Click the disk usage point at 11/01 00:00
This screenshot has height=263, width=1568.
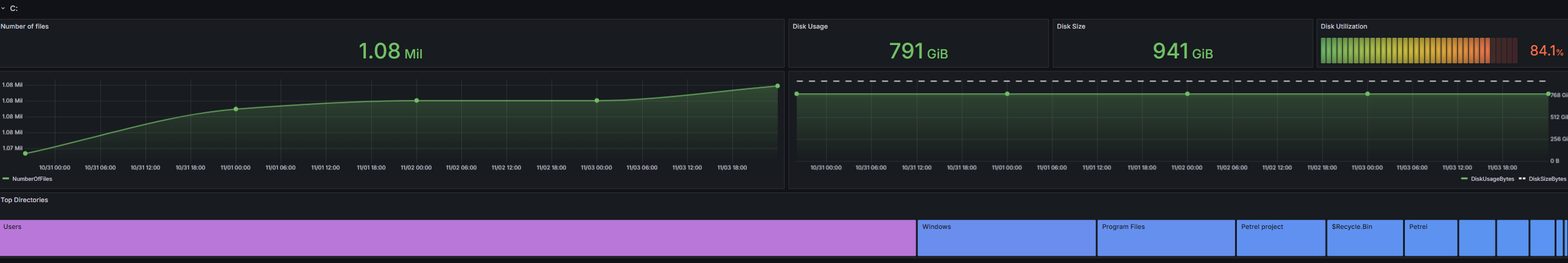[x=1007, y=94]
